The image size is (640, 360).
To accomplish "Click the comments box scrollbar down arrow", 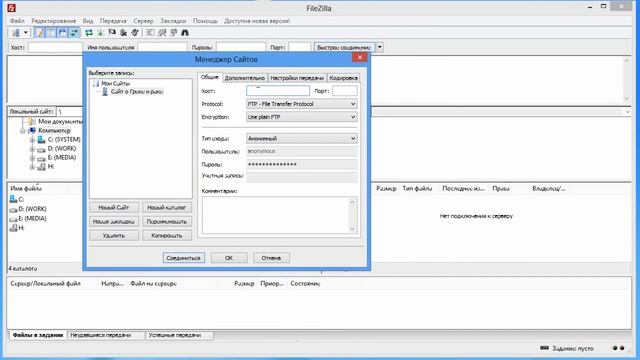I will 352,229.
